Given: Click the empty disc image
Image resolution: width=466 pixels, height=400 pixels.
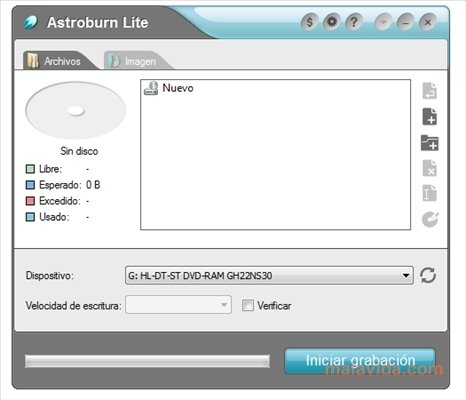Looking at the screenshot, I should click(76, 111).
